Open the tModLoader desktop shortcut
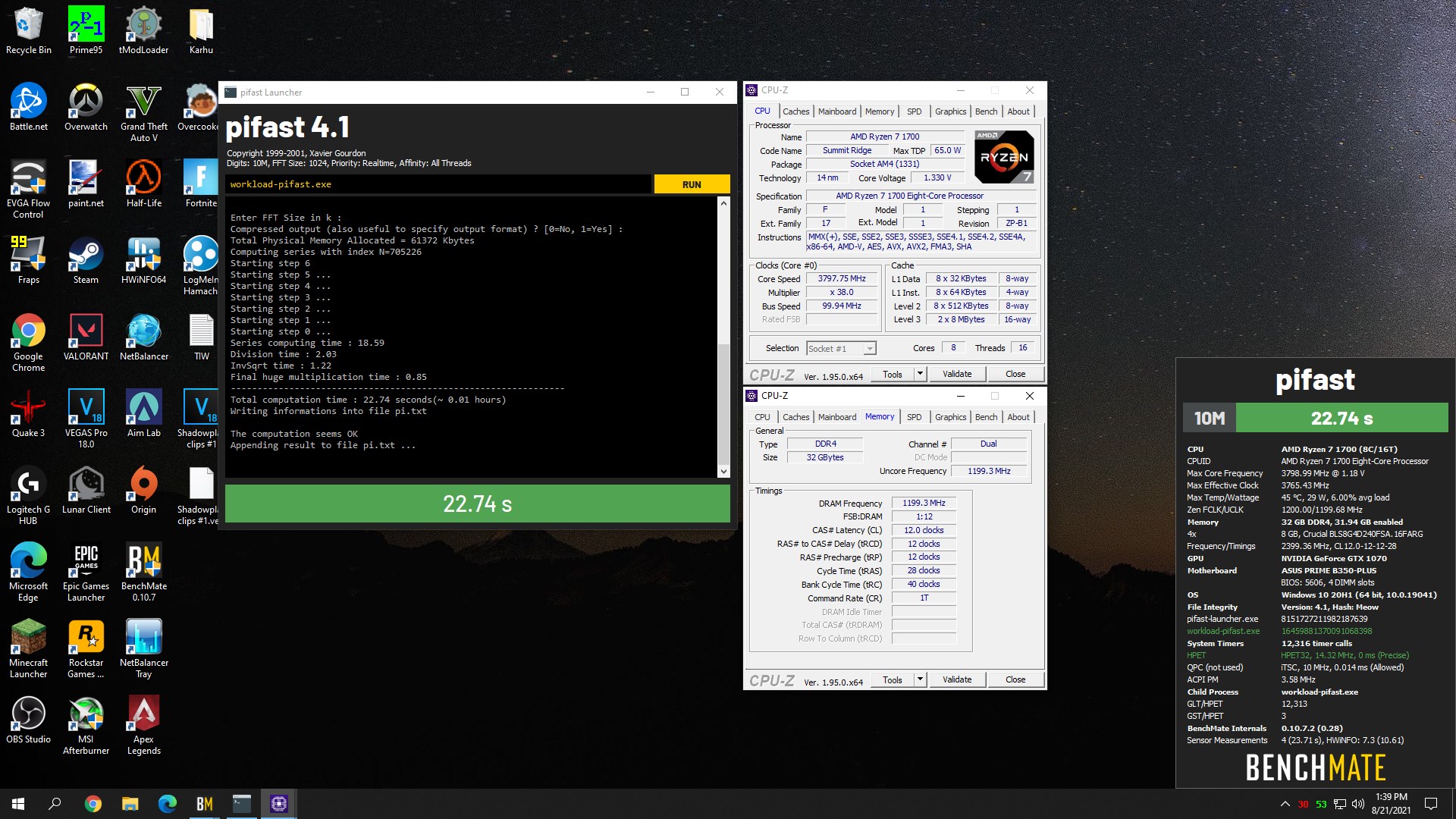Viewport: 1456px width, 819px height. [143, 30]
